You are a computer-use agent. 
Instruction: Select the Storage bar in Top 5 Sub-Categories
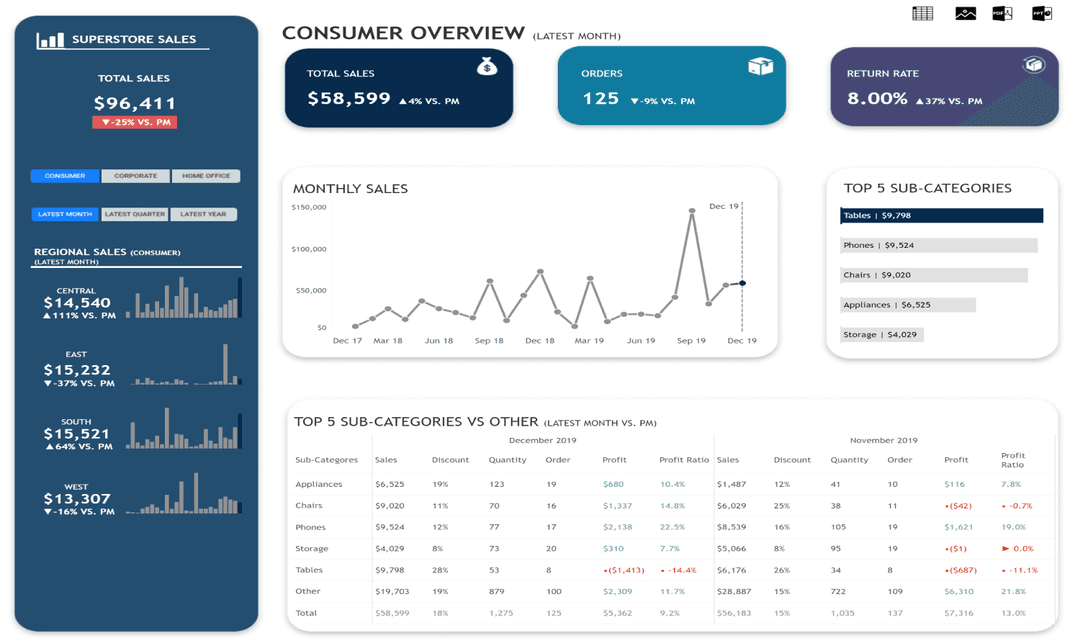(884, 334)
